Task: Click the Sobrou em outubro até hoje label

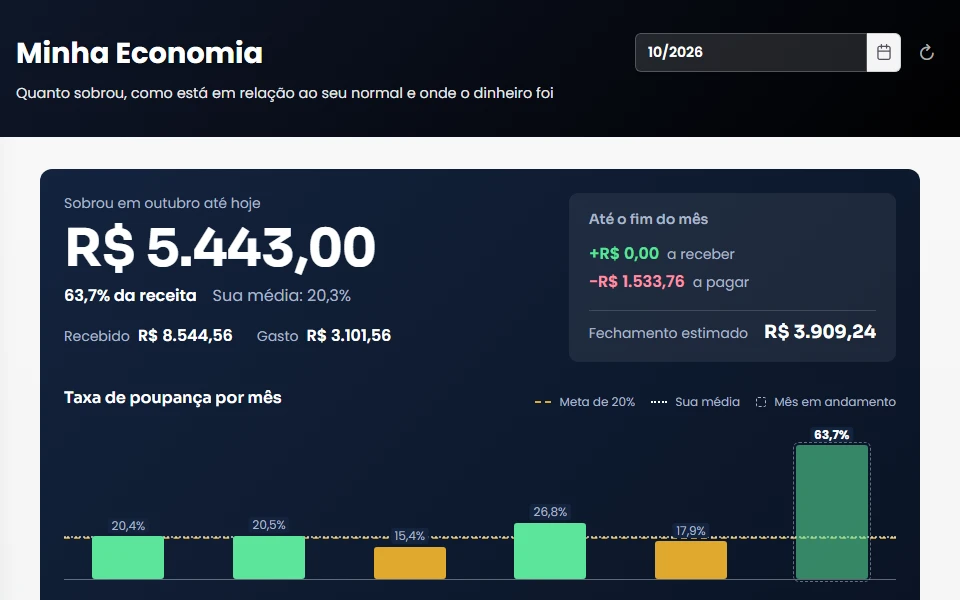Action: [x=162, y=203]
